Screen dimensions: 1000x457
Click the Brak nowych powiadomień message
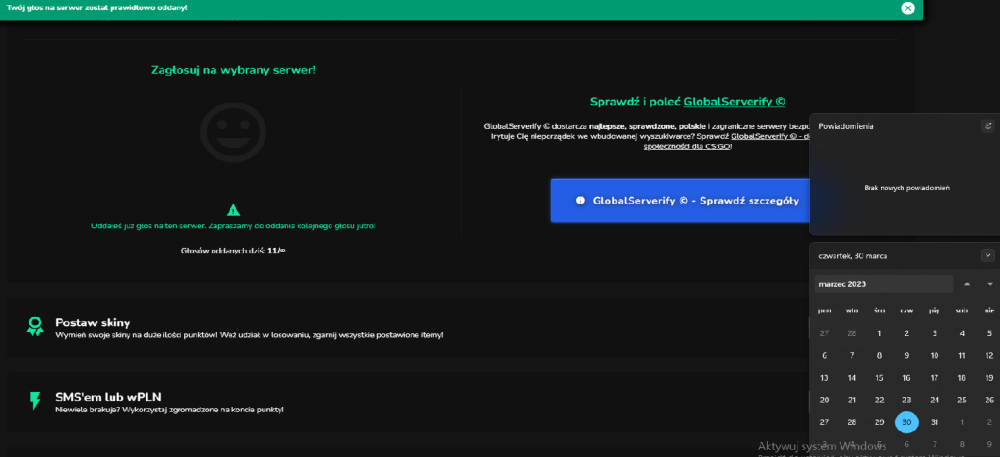[907, 188]
